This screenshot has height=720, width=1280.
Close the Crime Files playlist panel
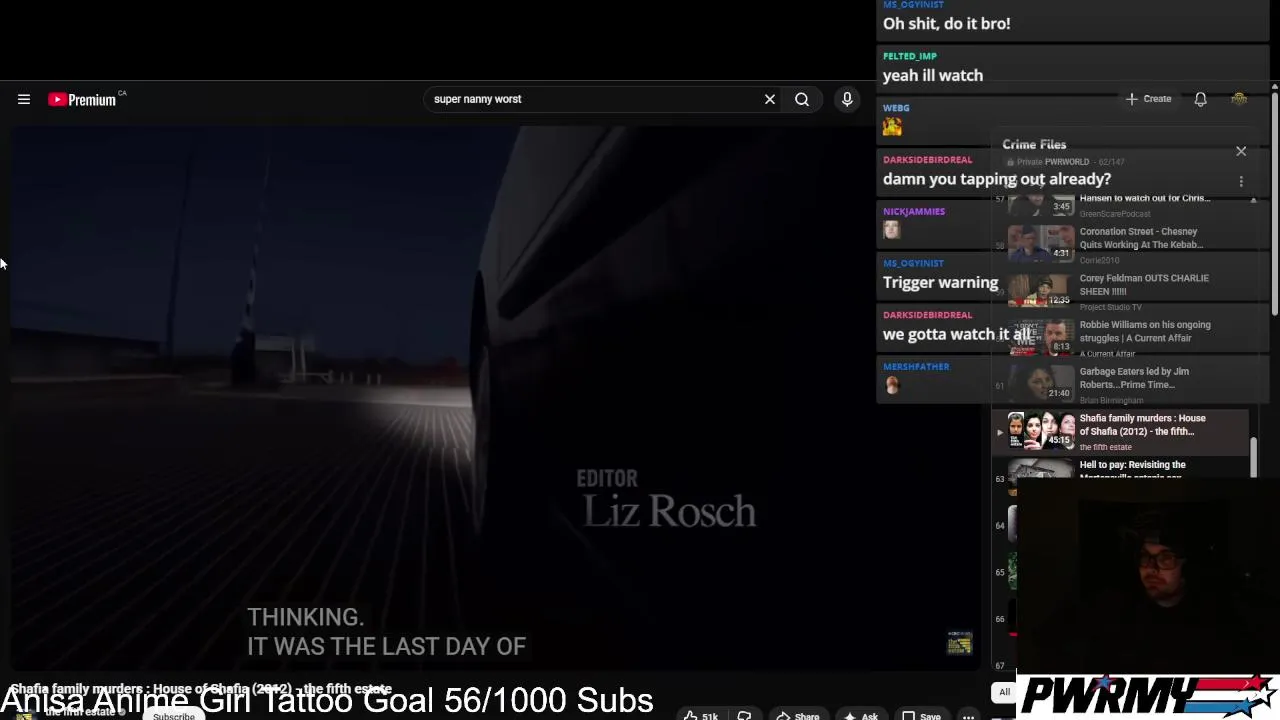(x=1241, y=151)
